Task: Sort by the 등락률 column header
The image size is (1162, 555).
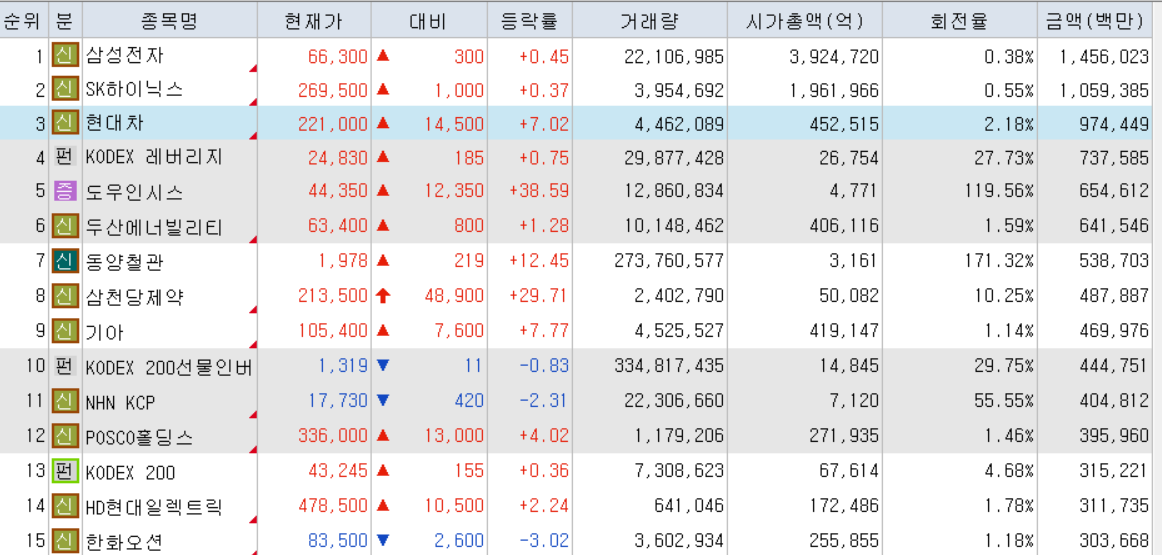Action: click(529, 22)
